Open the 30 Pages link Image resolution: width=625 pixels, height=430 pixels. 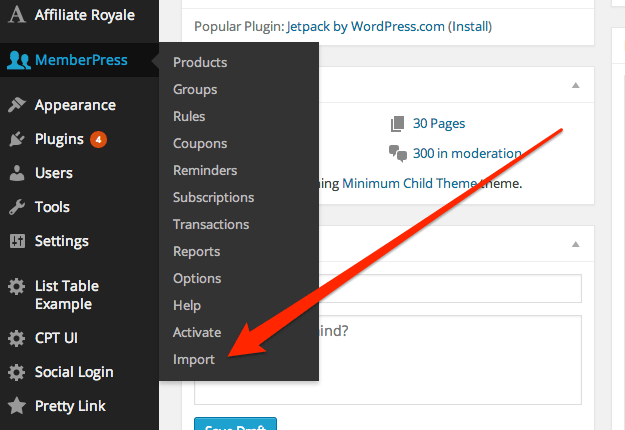pos(439,124)
